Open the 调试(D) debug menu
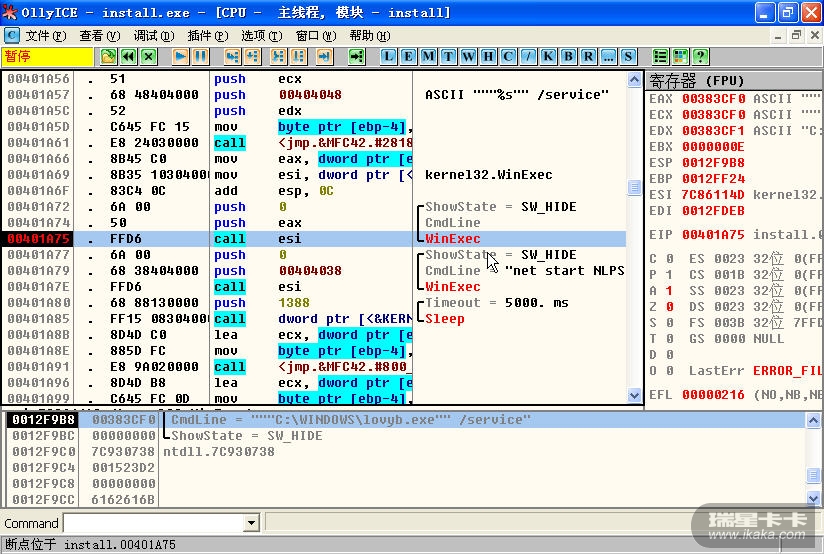Image resolution: width=824 pixels, height=554 pixels. tap(153, 35)
